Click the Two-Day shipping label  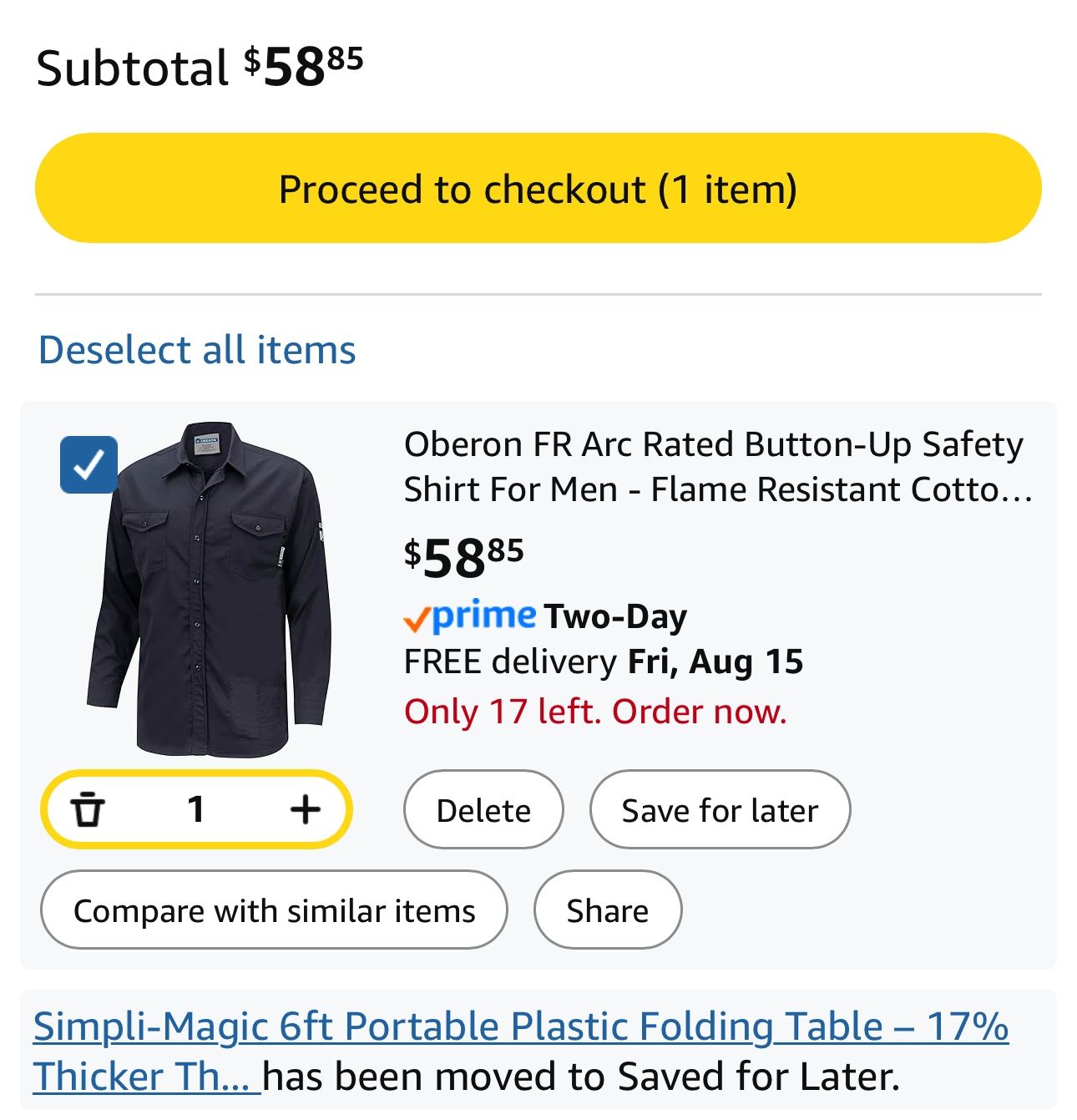click(615, 617)
